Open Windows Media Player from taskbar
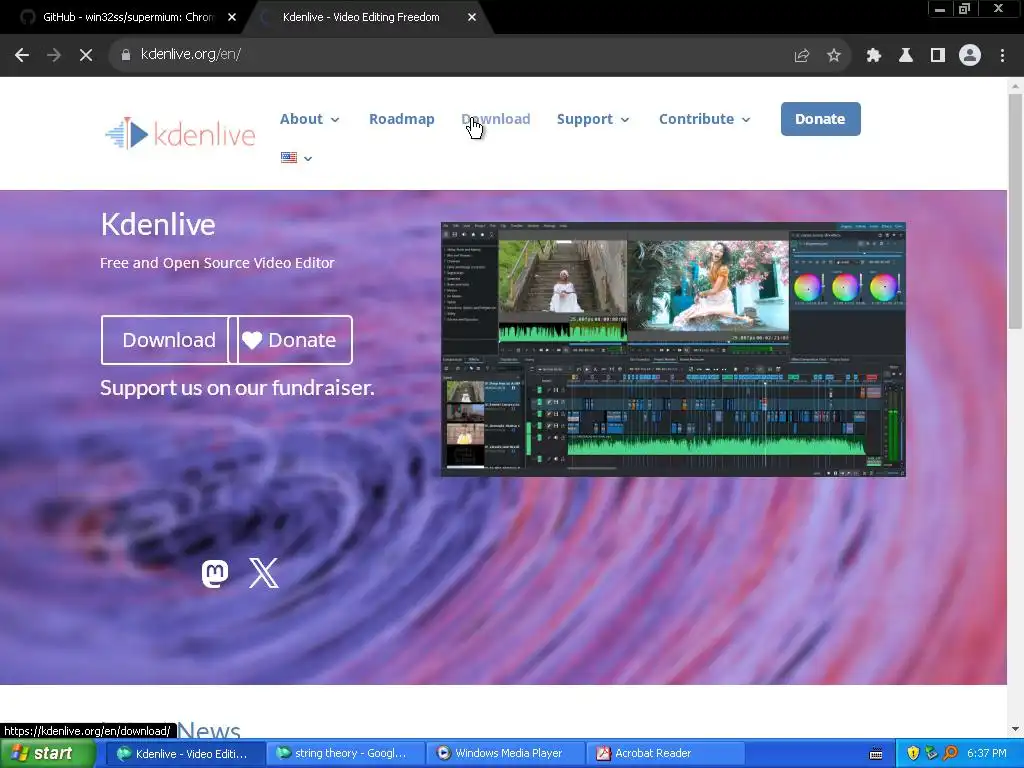 click(505, 754)
